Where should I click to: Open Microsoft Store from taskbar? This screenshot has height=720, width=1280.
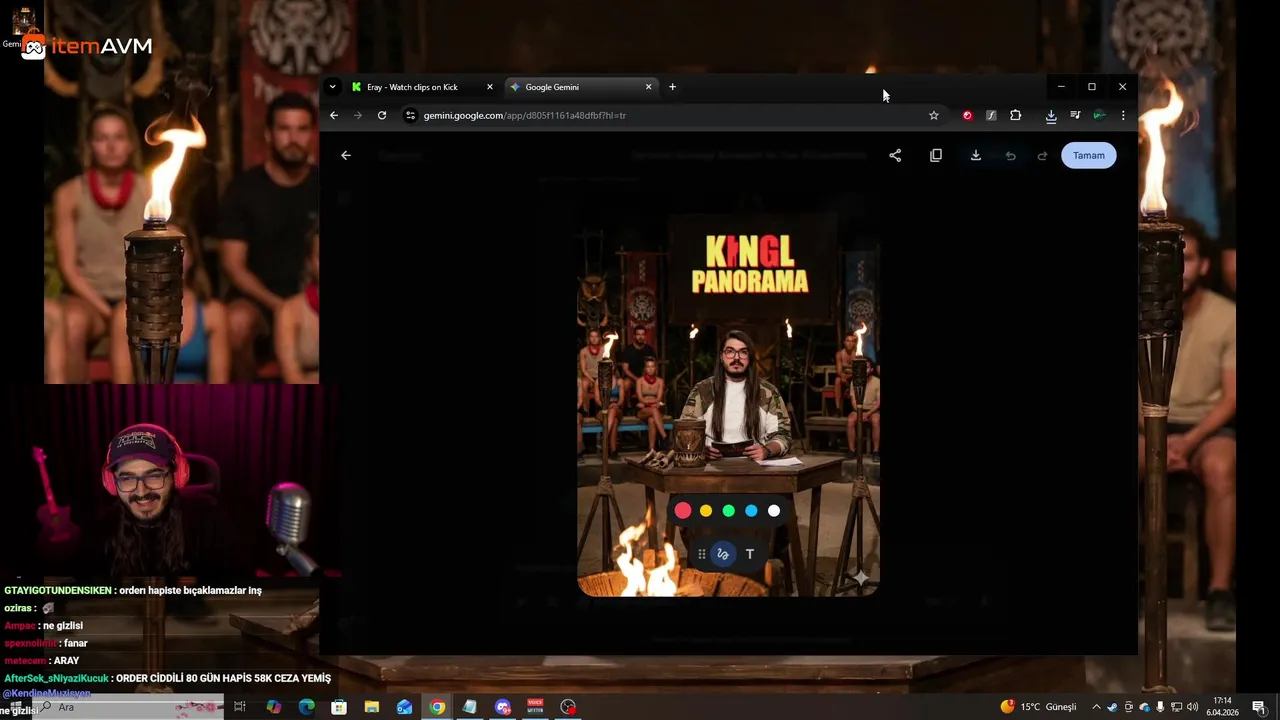pos(339,707)
